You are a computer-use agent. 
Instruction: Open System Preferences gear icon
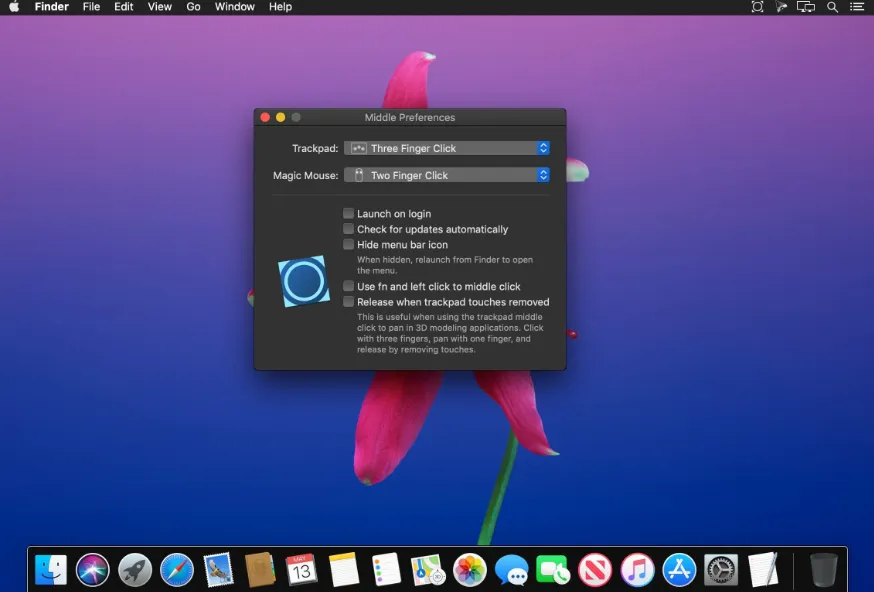(721, 570)
